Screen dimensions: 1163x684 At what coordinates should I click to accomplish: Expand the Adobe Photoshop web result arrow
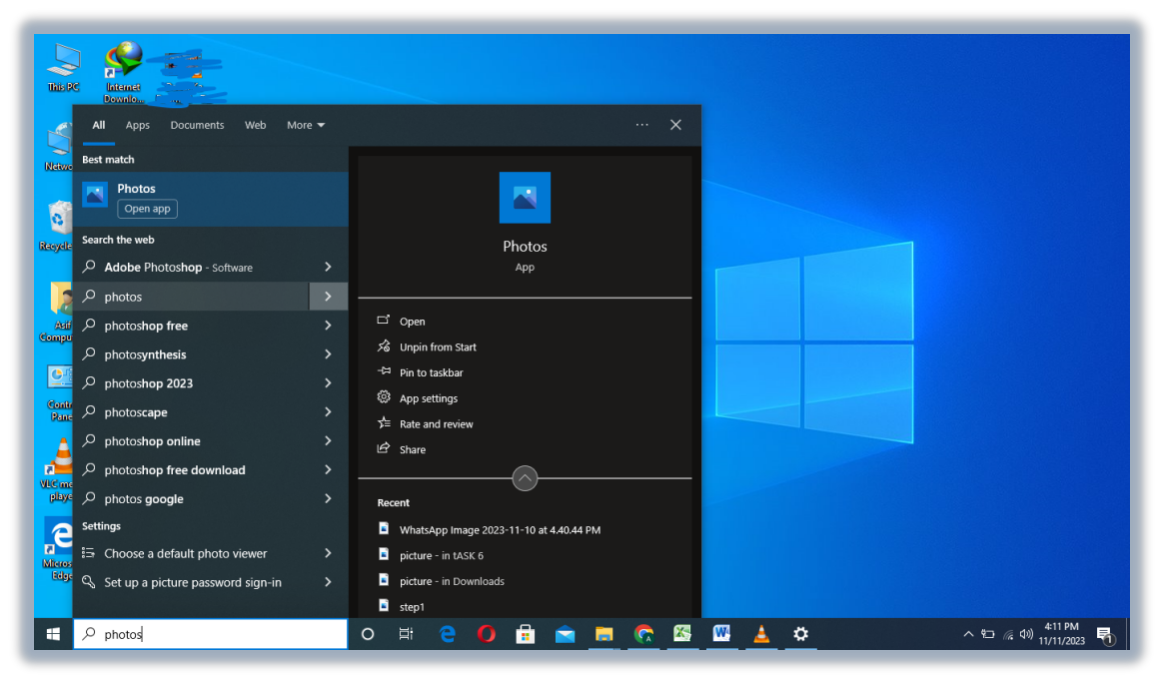point(328,267)
